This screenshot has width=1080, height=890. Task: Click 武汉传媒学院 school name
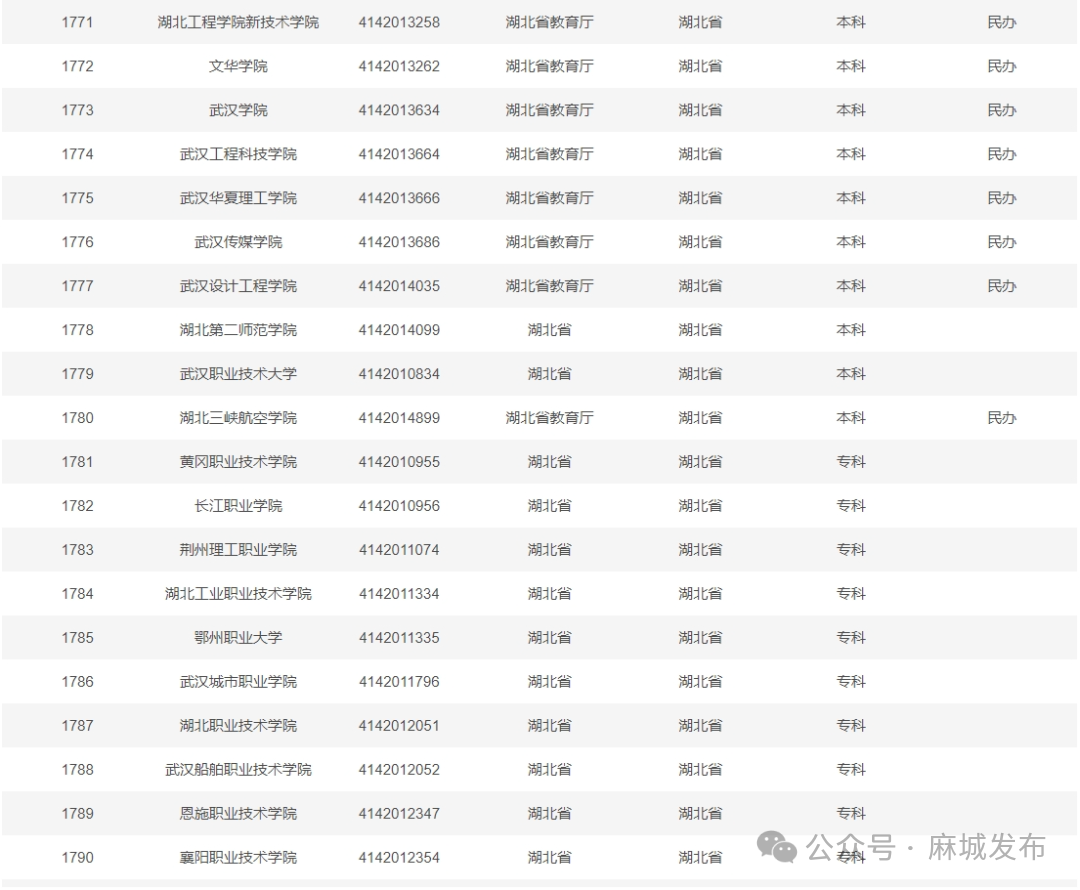238,242
